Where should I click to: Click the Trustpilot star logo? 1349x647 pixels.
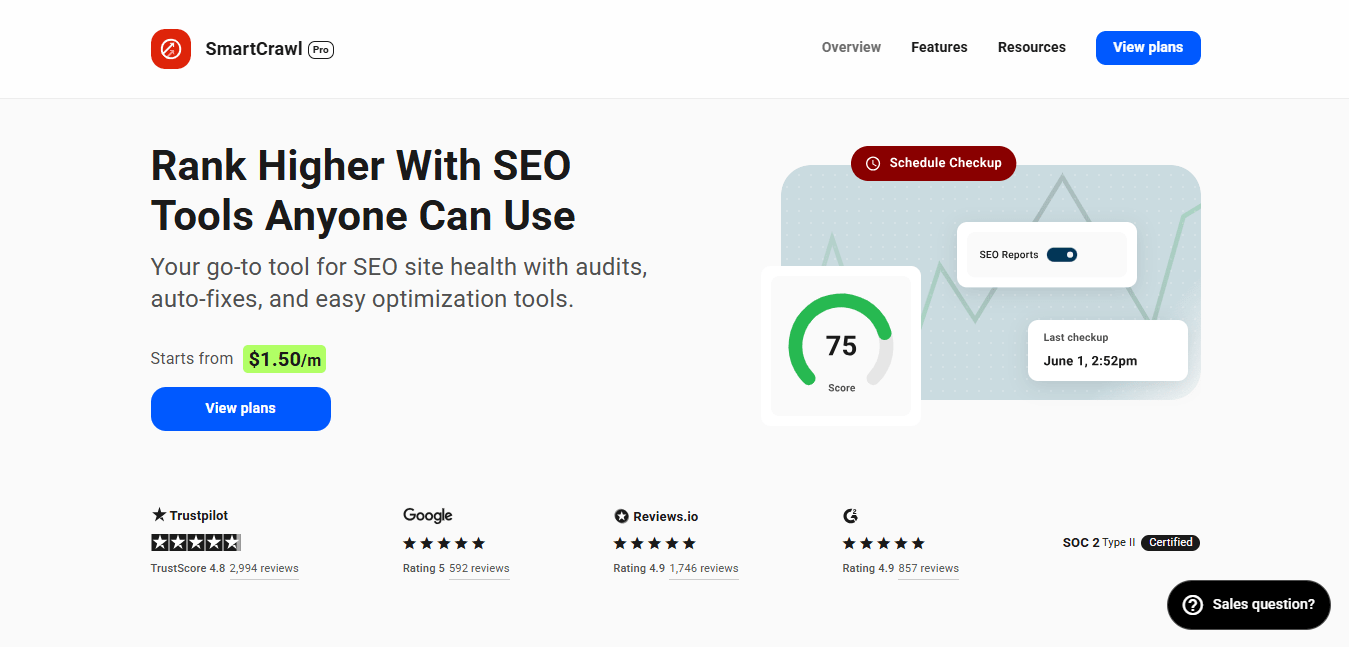tap(159, 515)
